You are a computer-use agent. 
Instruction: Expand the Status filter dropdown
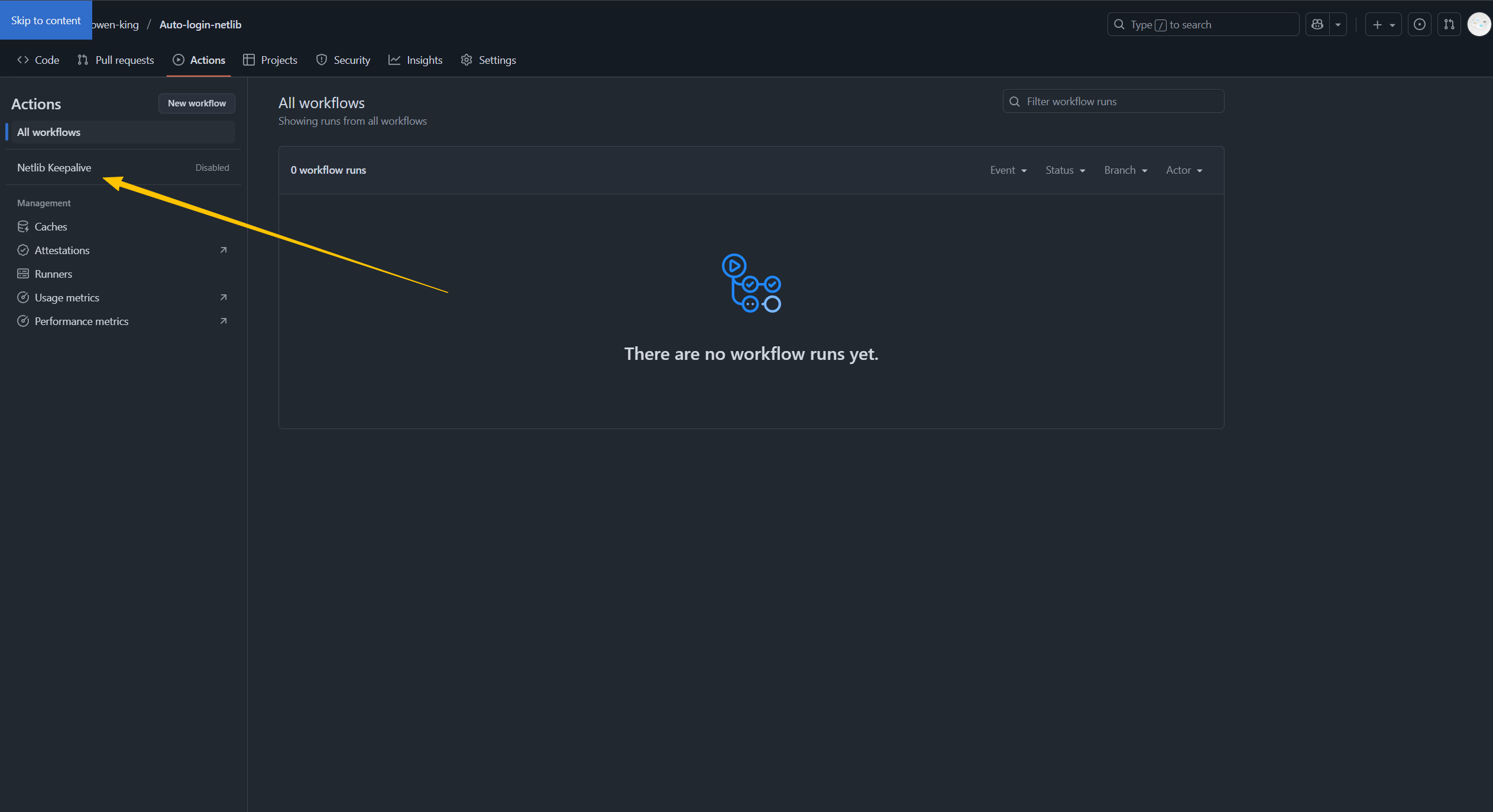point(1065,170)
